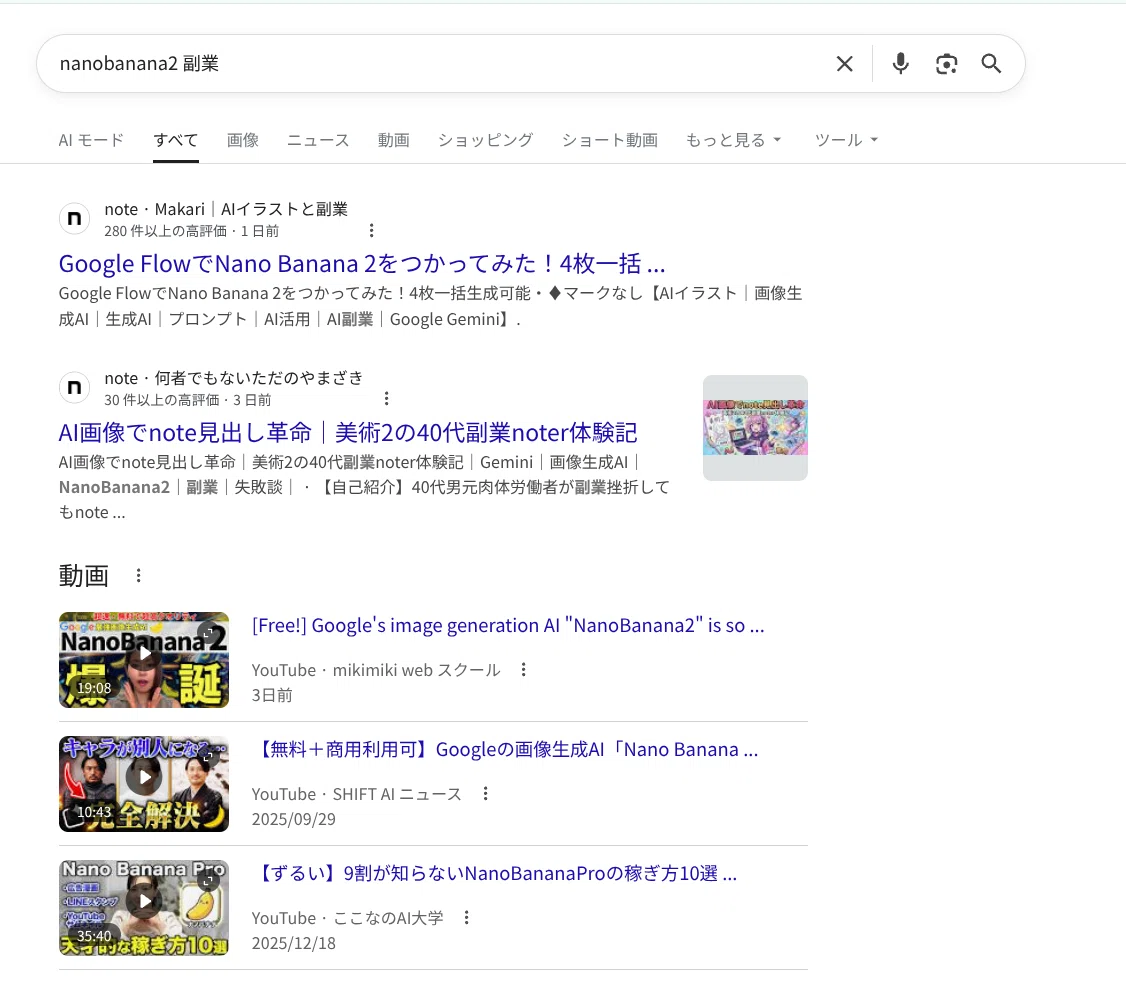Open AI画像でnote見出し革命 result link
The height and width of the screenshot is (981, 1126).
(348, 432)
